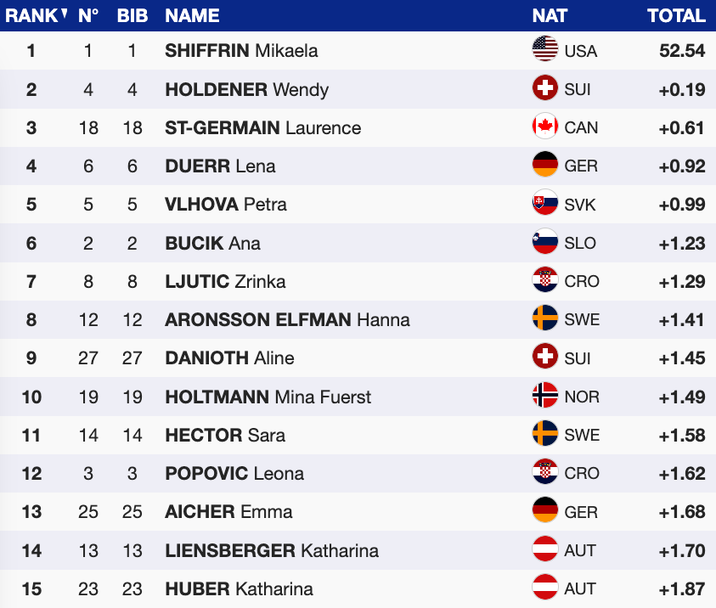The width and height of the screenshot is (716, 608).
Task: Click the Sweden flag beside Aronsson Elfman
Action: [x=545, y=319]
